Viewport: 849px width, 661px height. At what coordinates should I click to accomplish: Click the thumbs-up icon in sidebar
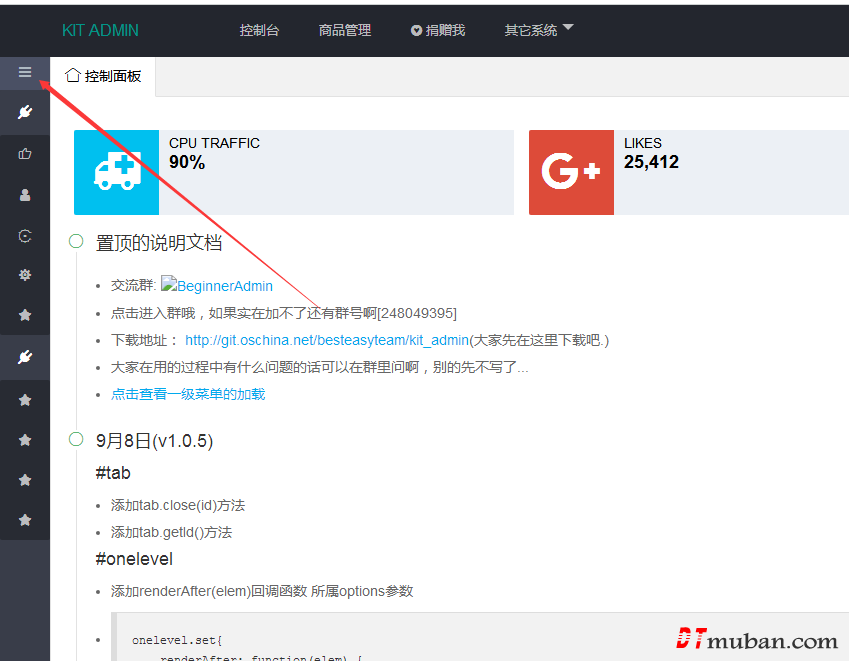25,154
